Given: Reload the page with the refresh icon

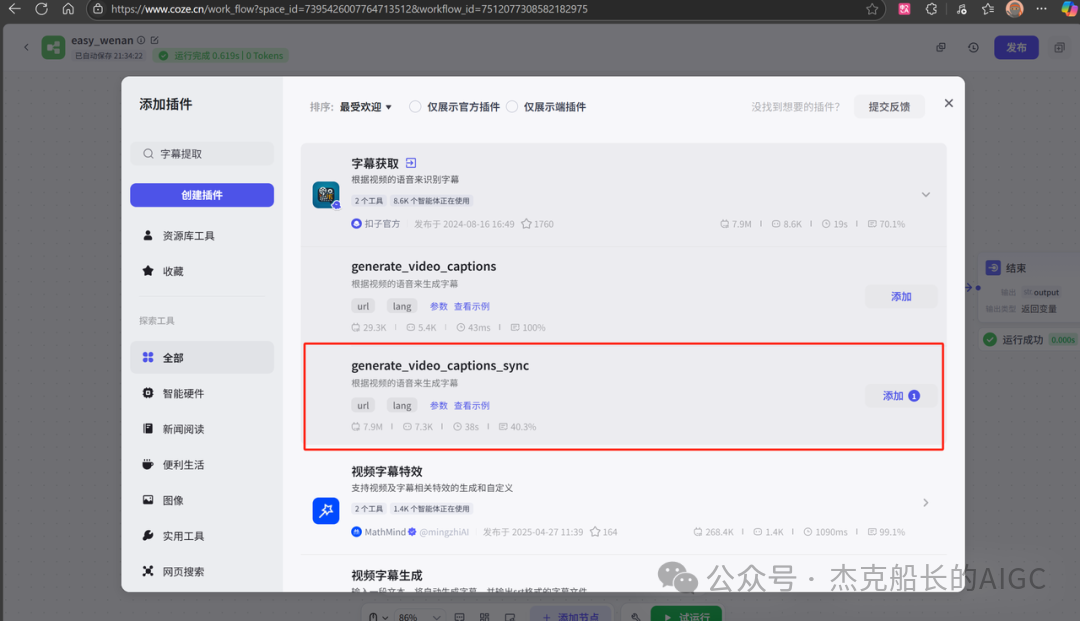Looking at the screenshot, I should 41,9.
